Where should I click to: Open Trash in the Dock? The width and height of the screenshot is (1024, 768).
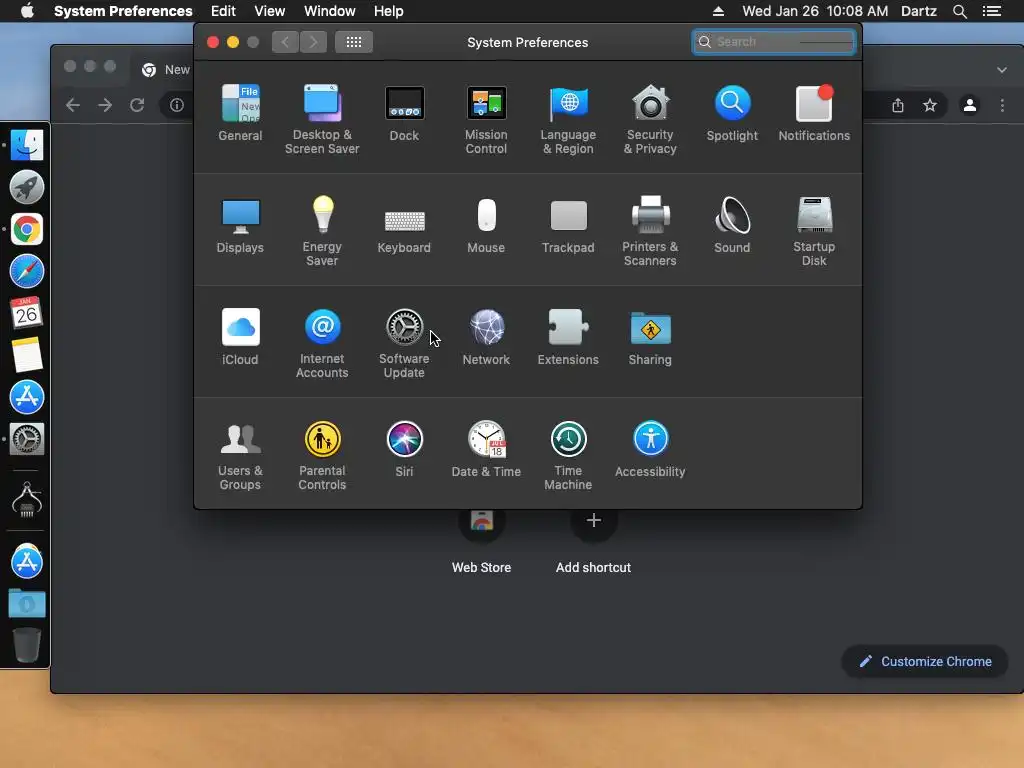click(27, 645)
